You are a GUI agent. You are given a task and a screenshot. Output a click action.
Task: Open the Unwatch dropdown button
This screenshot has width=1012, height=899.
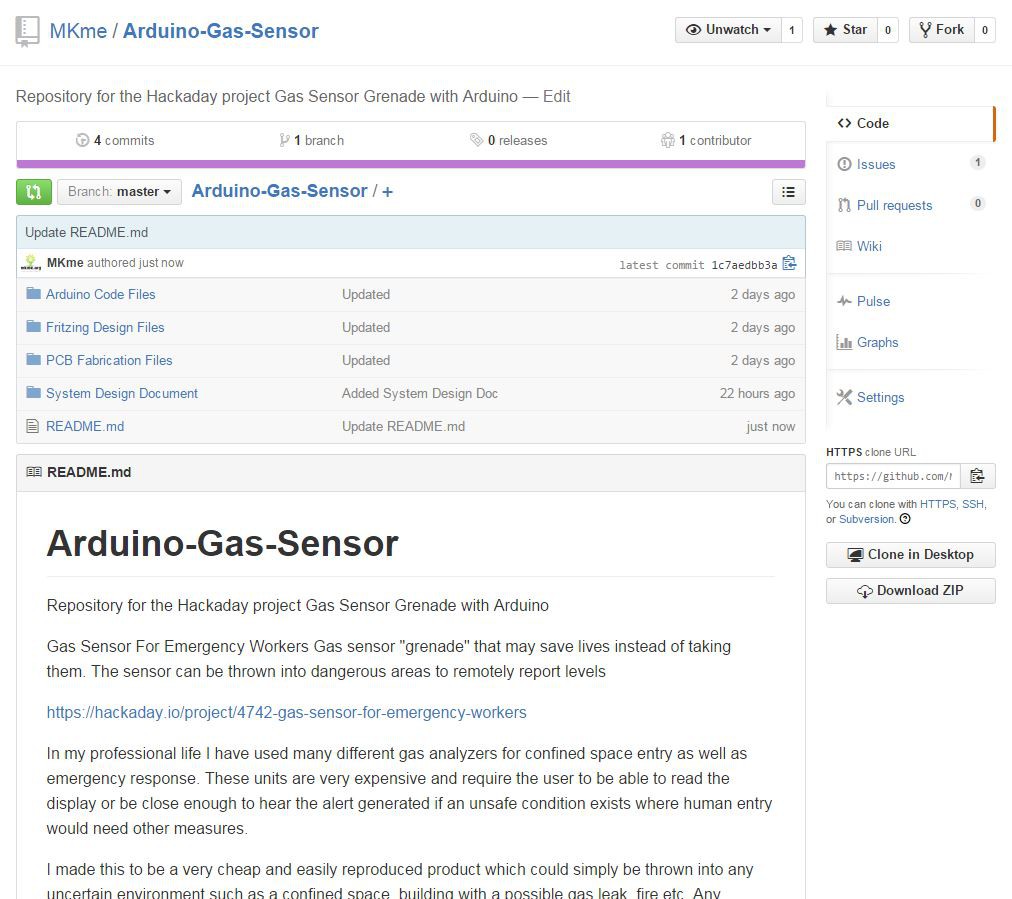[x=728, y=30]
